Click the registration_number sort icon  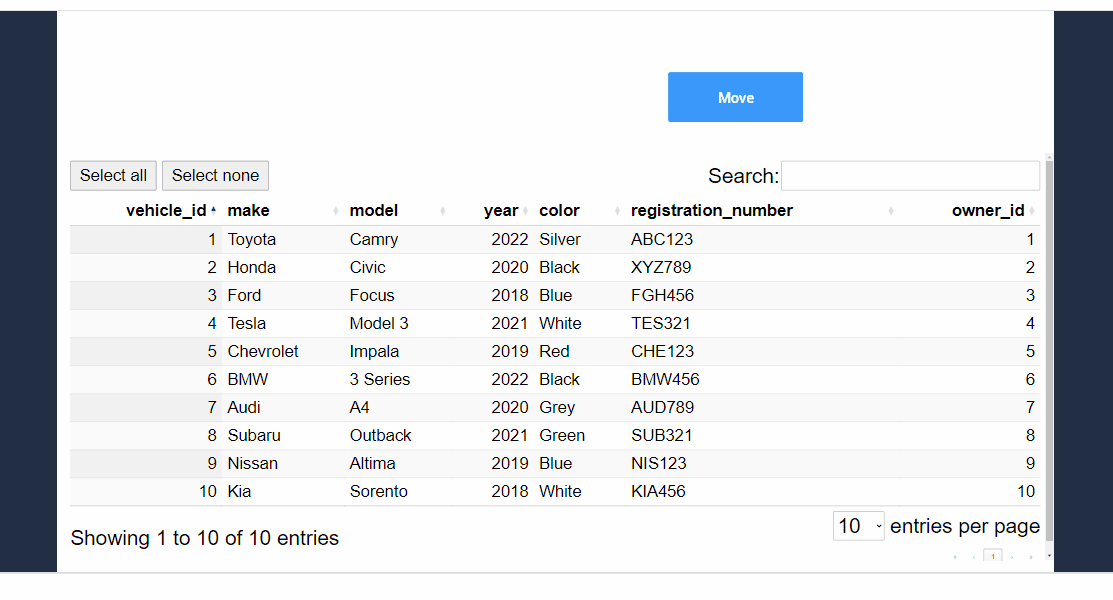891,211
